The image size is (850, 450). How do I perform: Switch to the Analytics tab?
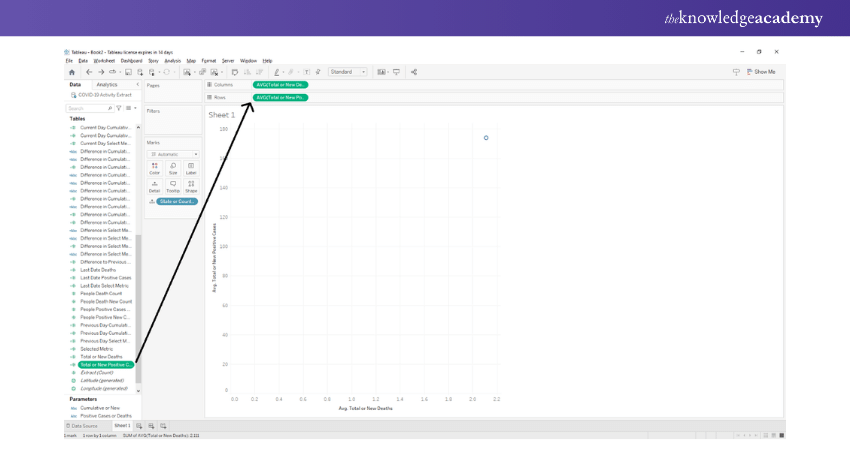point(106,85)
